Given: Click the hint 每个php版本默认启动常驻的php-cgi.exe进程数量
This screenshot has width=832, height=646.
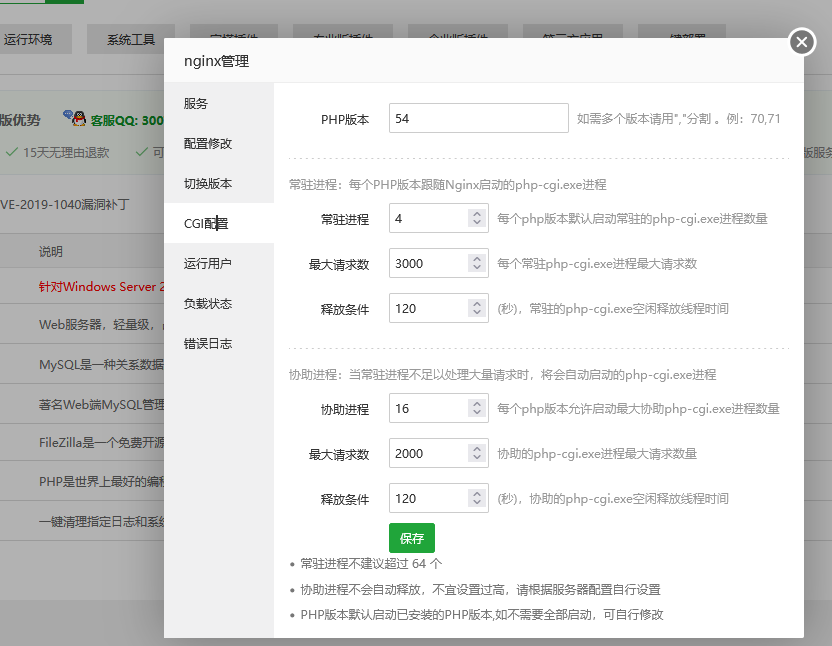Looking at the screenshot, I should click(x=632, y=219).
